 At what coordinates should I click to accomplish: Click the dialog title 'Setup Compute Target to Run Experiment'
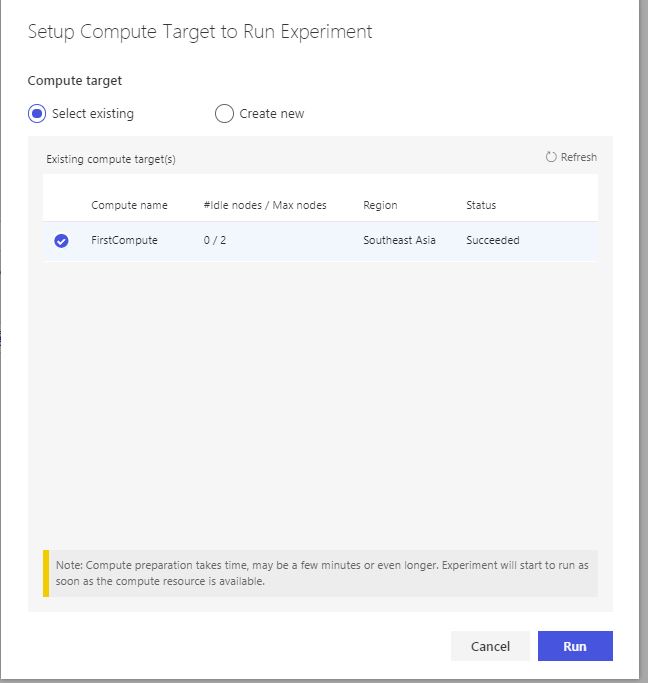click(200, 32)
